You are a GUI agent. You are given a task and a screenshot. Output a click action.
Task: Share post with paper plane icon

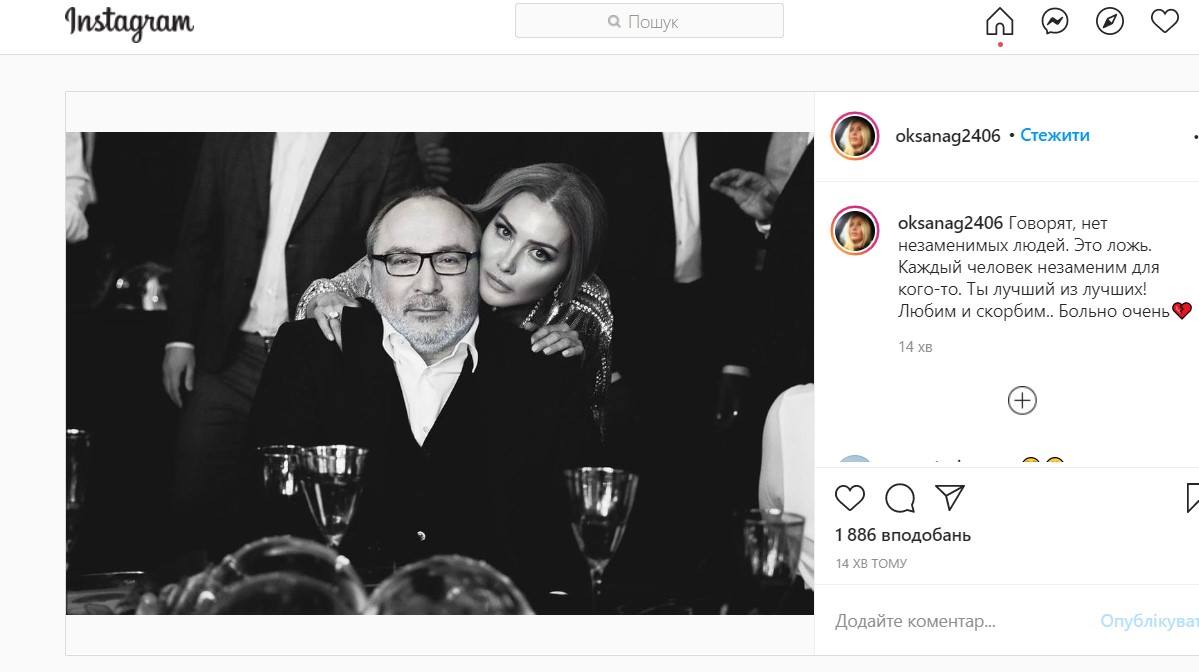pyautogui.click(x=950, y=497)
